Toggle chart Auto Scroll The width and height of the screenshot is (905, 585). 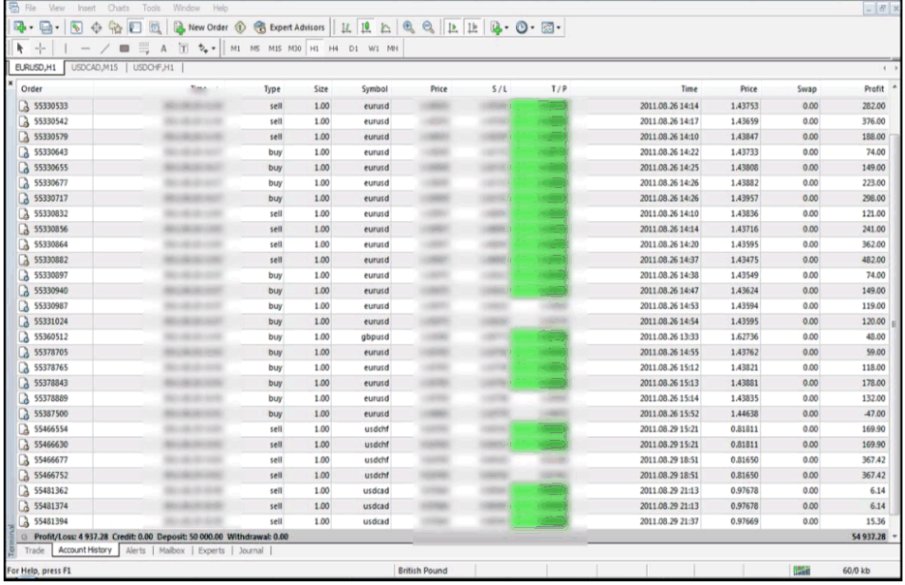point(453,27)
